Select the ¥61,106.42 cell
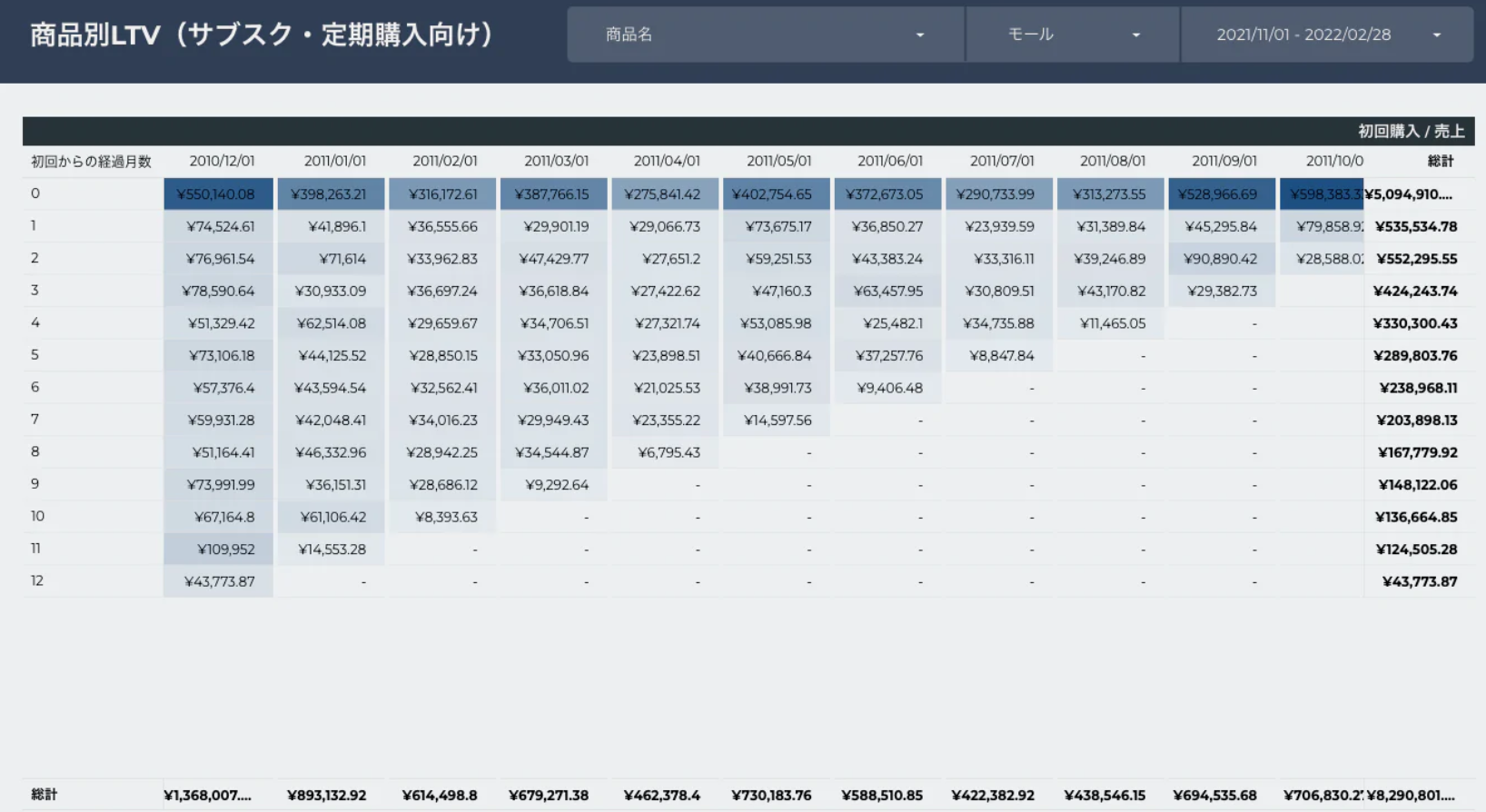The image size is (1486, 812). [331, 517]
